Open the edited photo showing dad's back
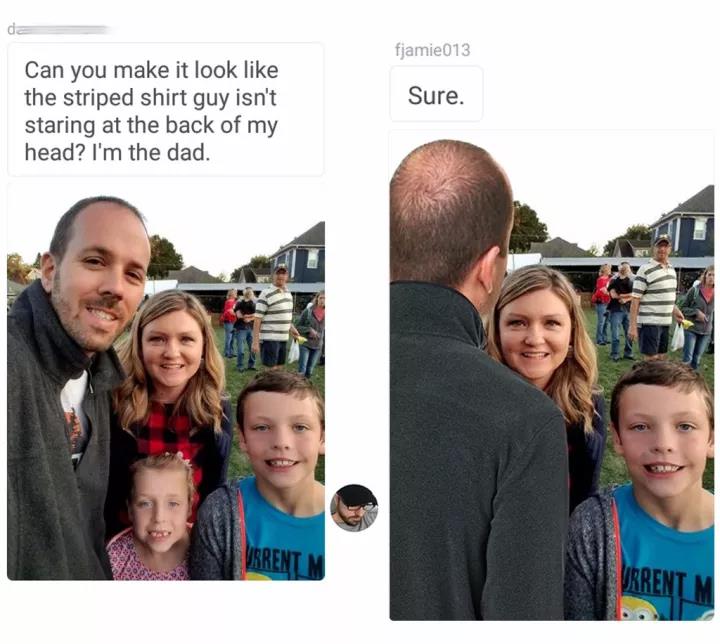 coord(552,376)
